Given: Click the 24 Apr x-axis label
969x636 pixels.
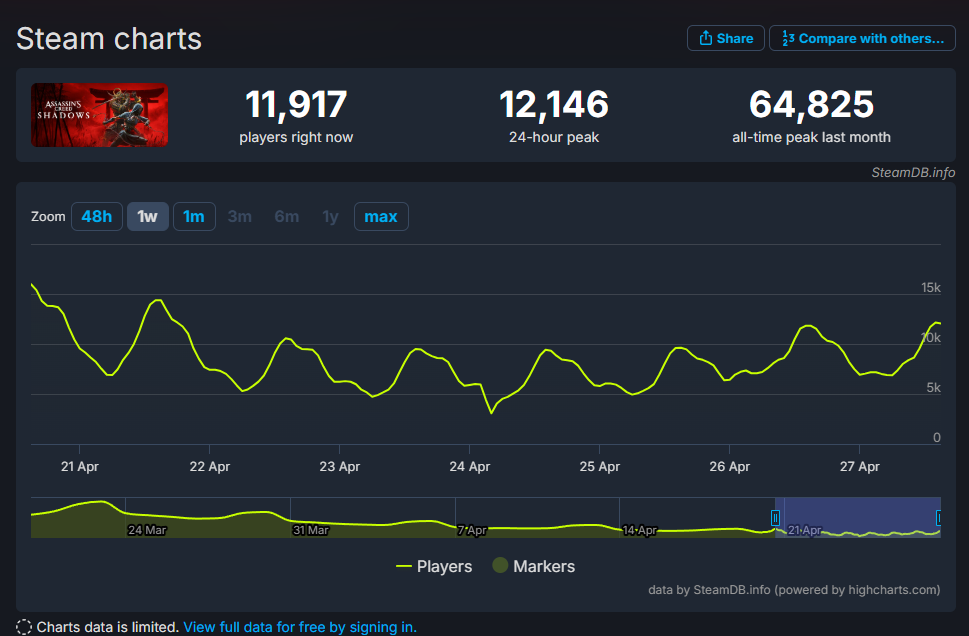Looking at the screenshot, I should [x=470, y=467].
